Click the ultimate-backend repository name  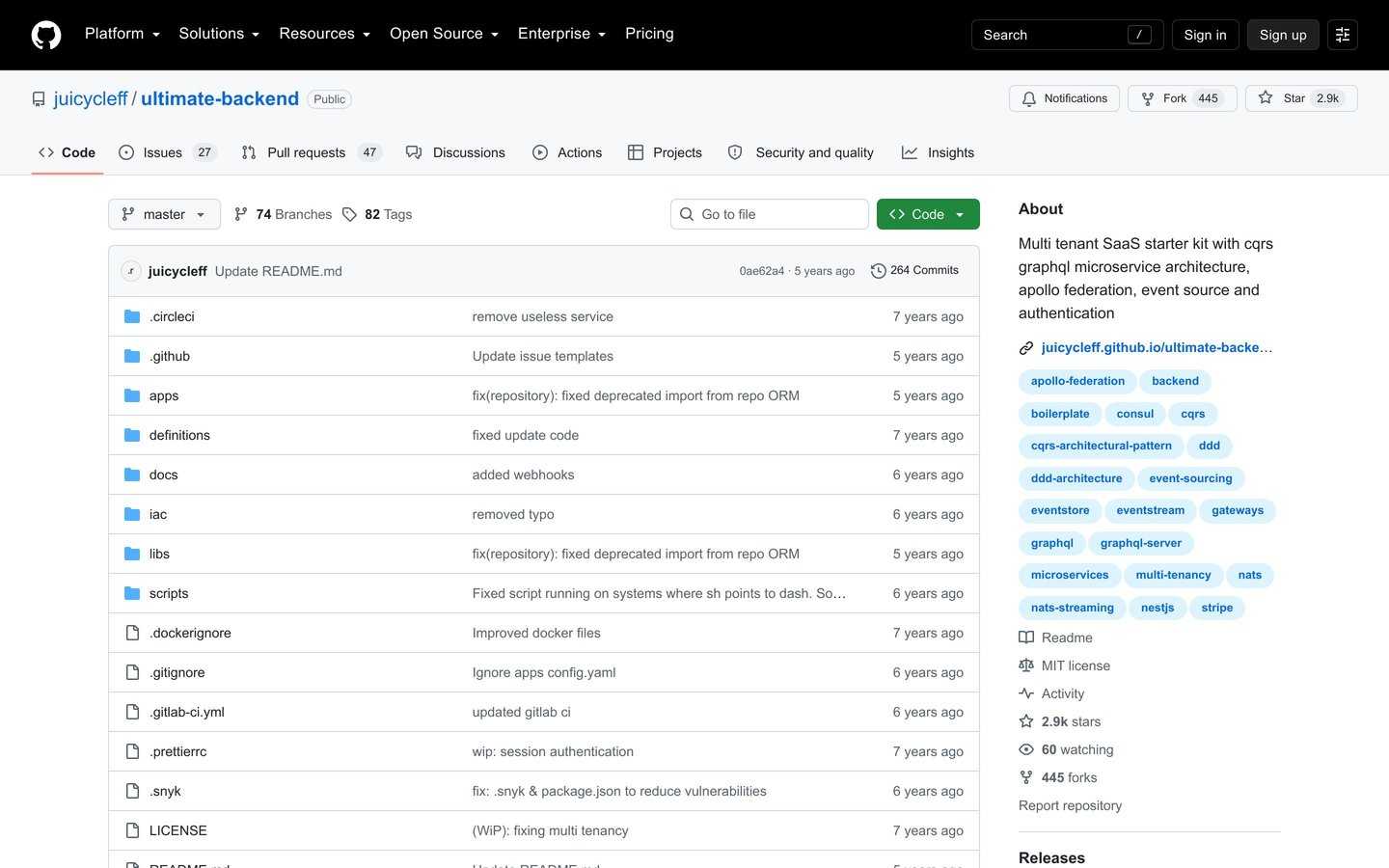(x=220, y=98)
